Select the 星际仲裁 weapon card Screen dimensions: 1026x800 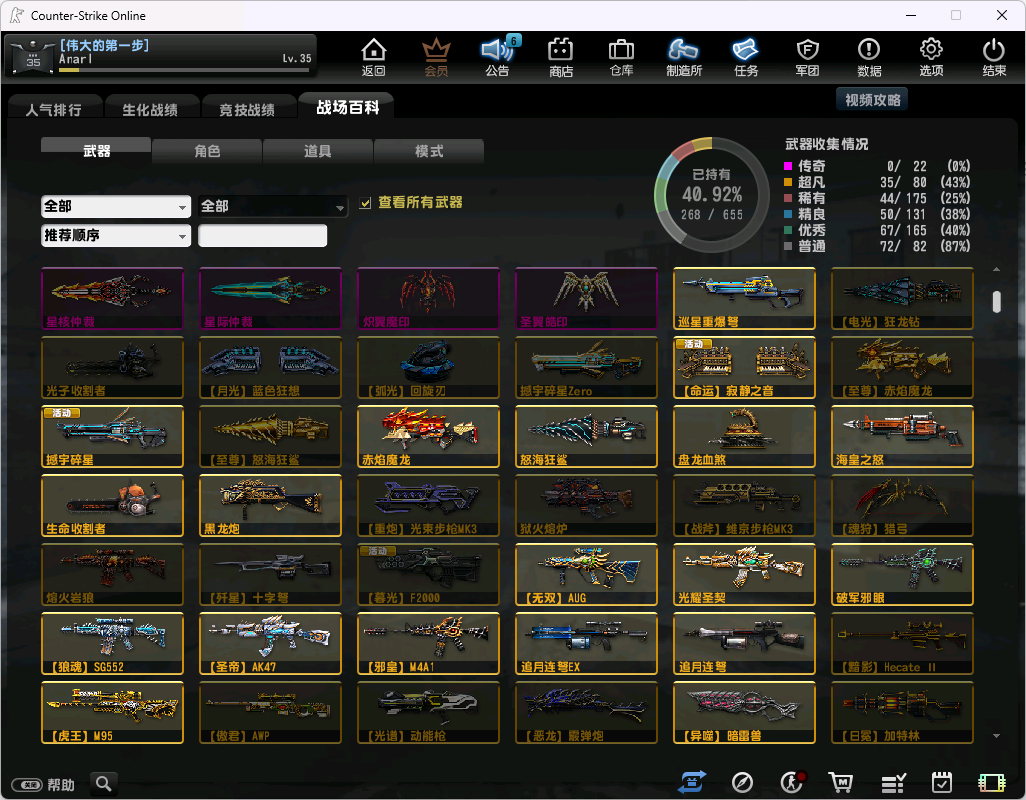[270, 298]
